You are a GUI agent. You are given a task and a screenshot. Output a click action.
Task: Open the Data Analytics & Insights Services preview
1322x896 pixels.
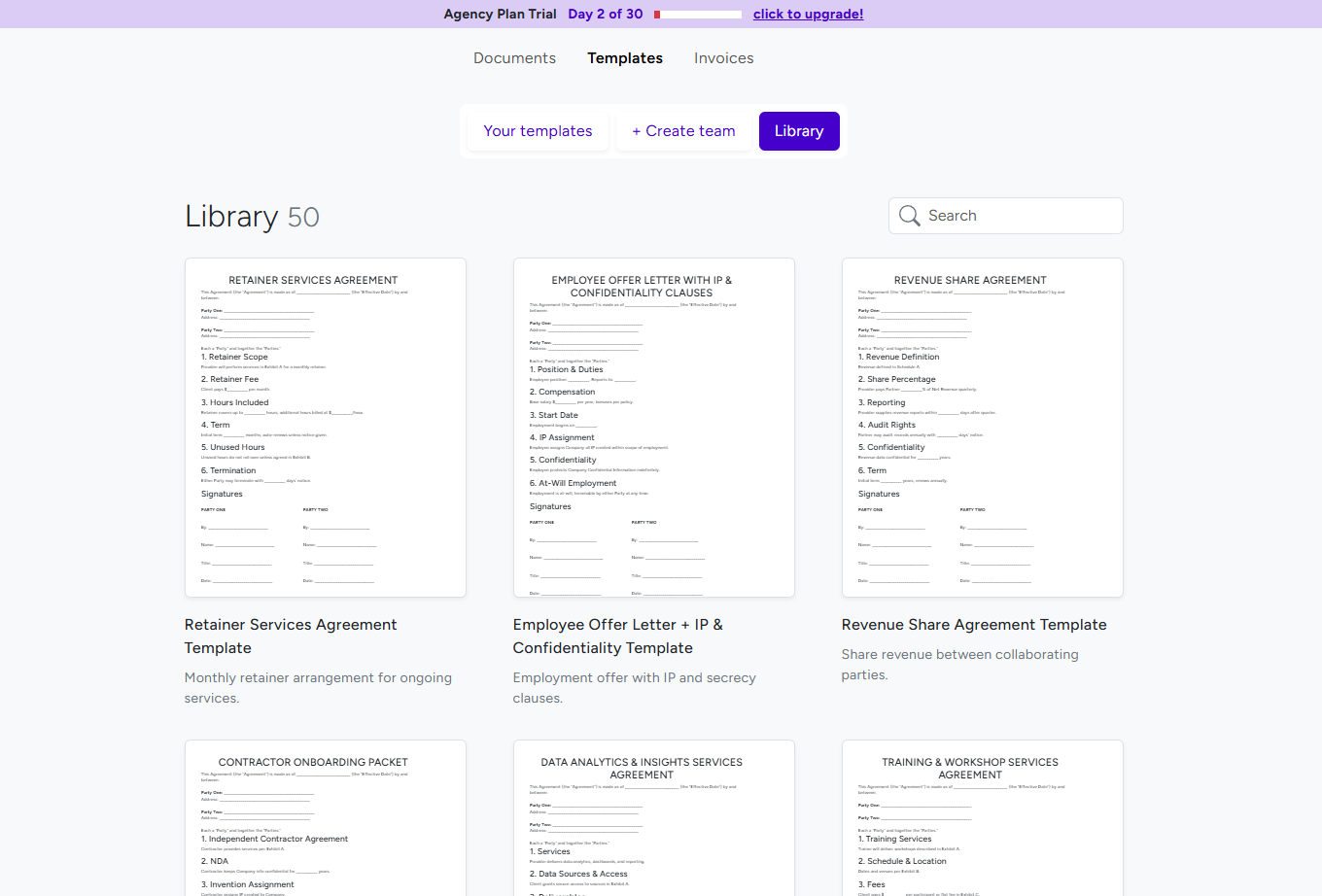pyautogui.click(x=653, y=826)
